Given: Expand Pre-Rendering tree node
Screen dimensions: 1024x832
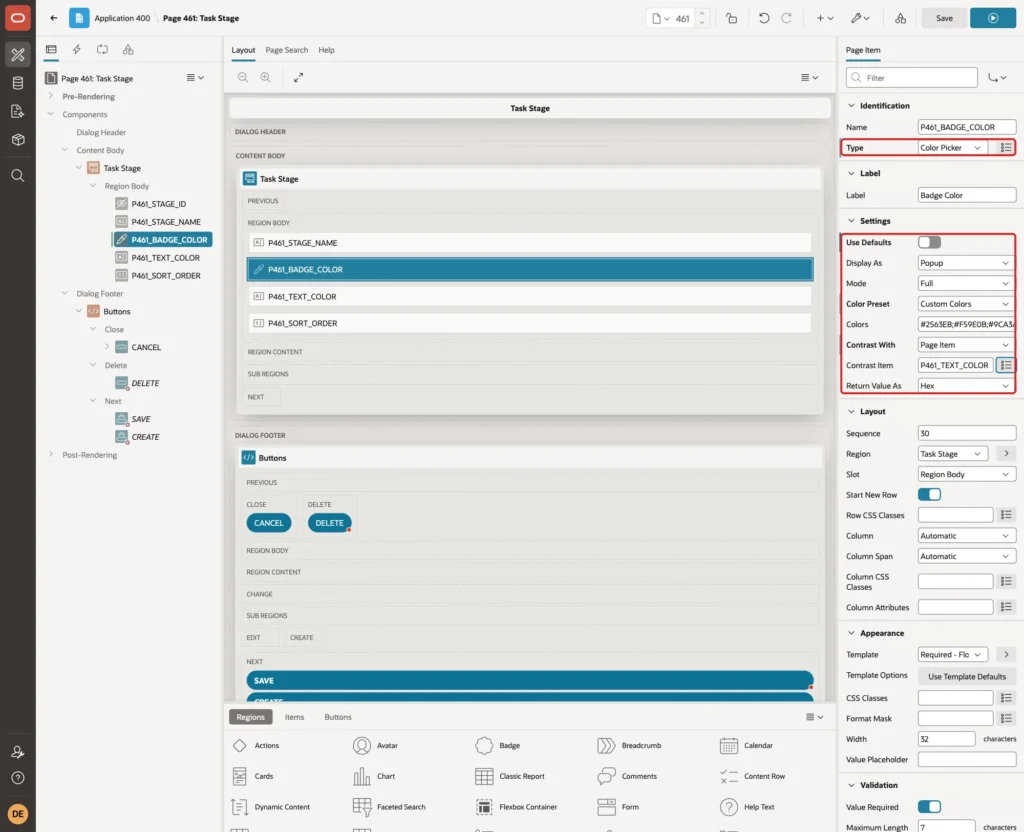Looking at the screenshot, I should pyautogui.click(x=50, y=96).
